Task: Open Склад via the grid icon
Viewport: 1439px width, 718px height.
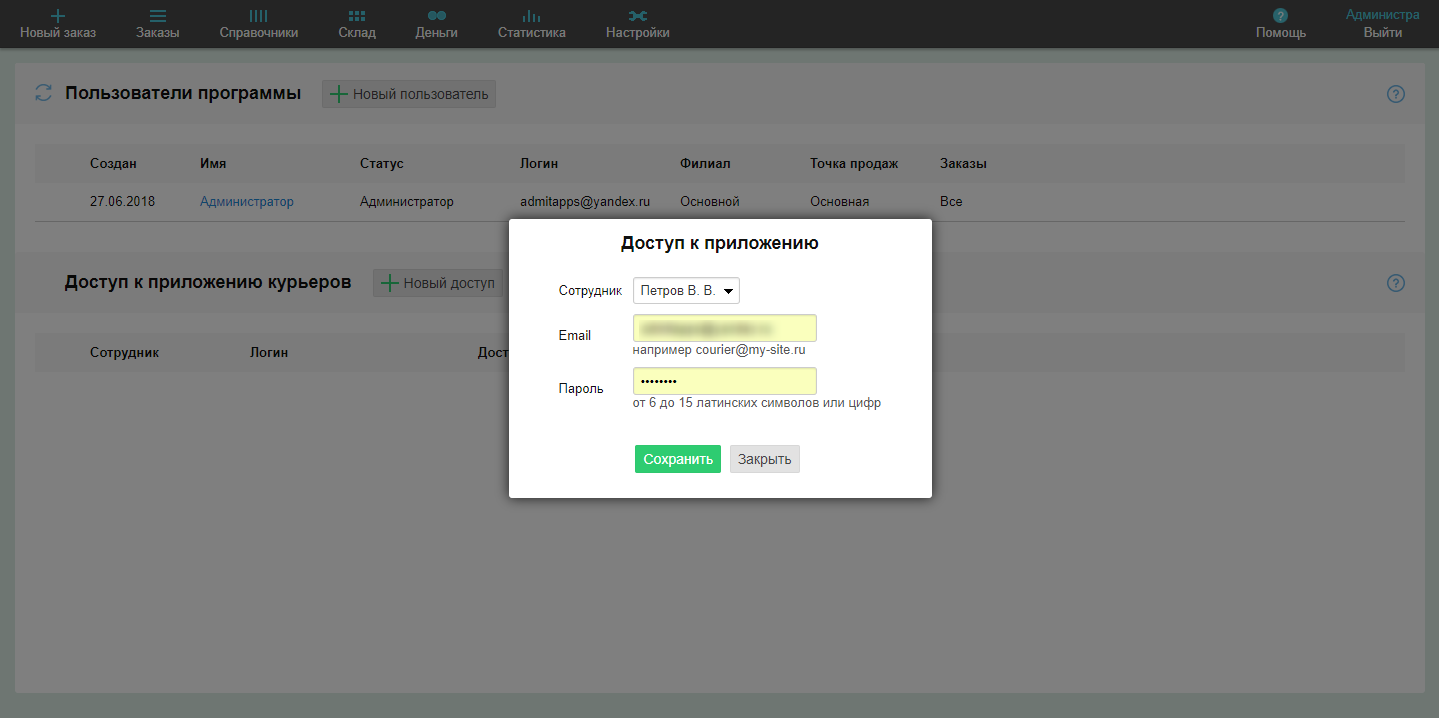Action: pos(355,14)
